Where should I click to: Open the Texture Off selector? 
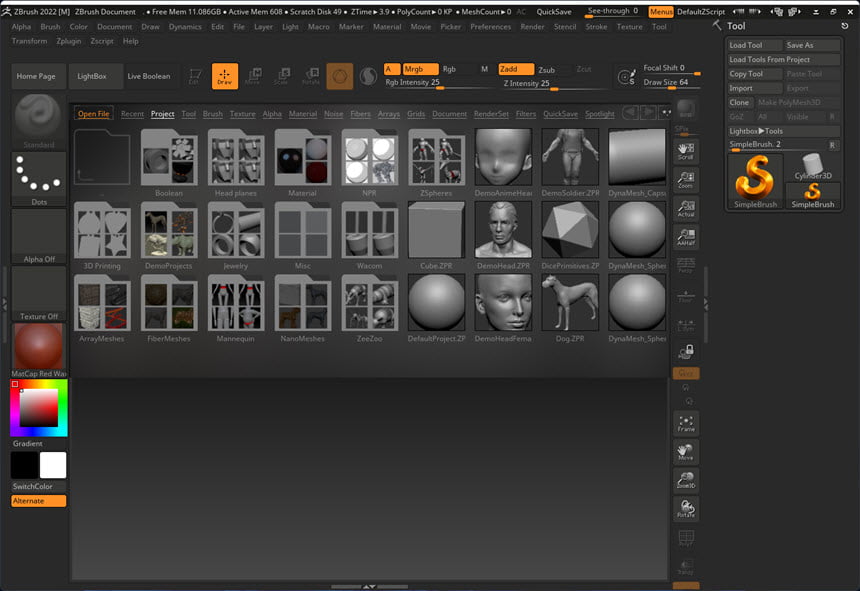[x=38, y=294]
